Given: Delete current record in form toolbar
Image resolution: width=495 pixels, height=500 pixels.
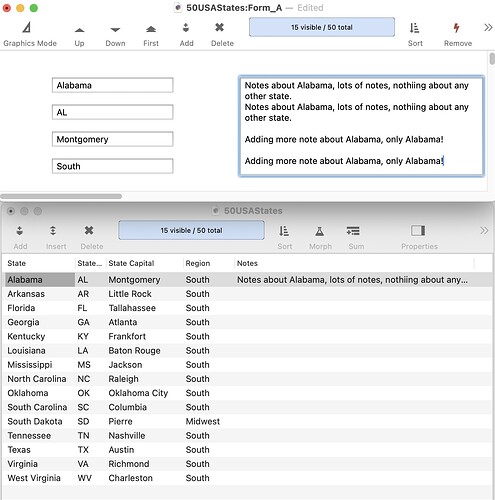Looking at the screenshot, I should [x=222, y=34].
